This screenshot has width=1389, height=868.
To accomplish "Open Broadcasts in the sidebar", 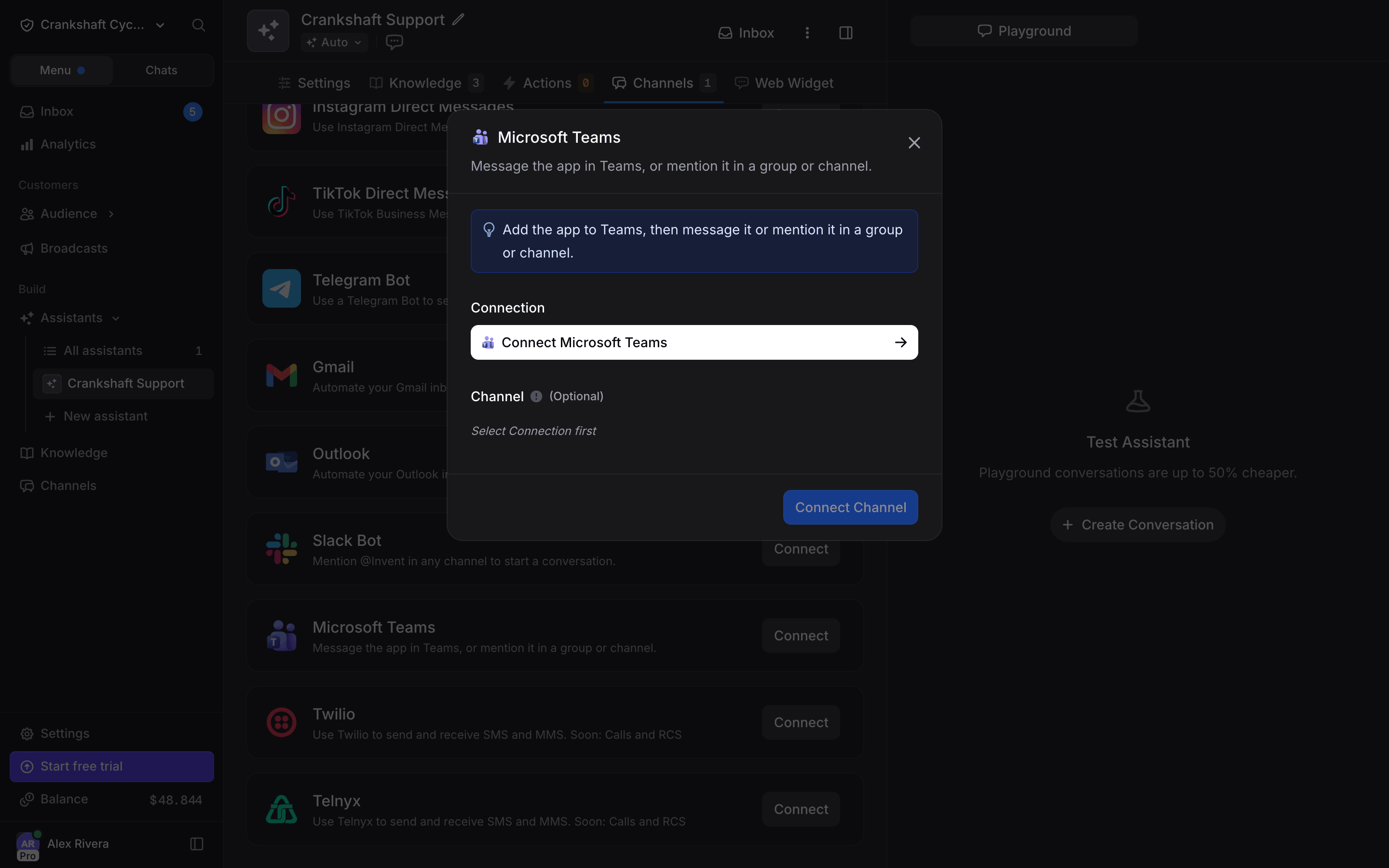I will pos(111,248).
